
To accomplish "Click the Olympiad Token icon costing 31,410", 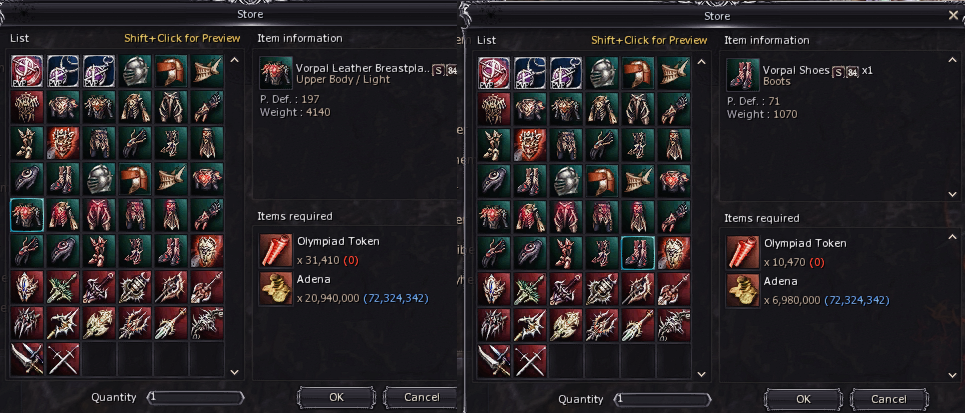I will coord(276,251).
